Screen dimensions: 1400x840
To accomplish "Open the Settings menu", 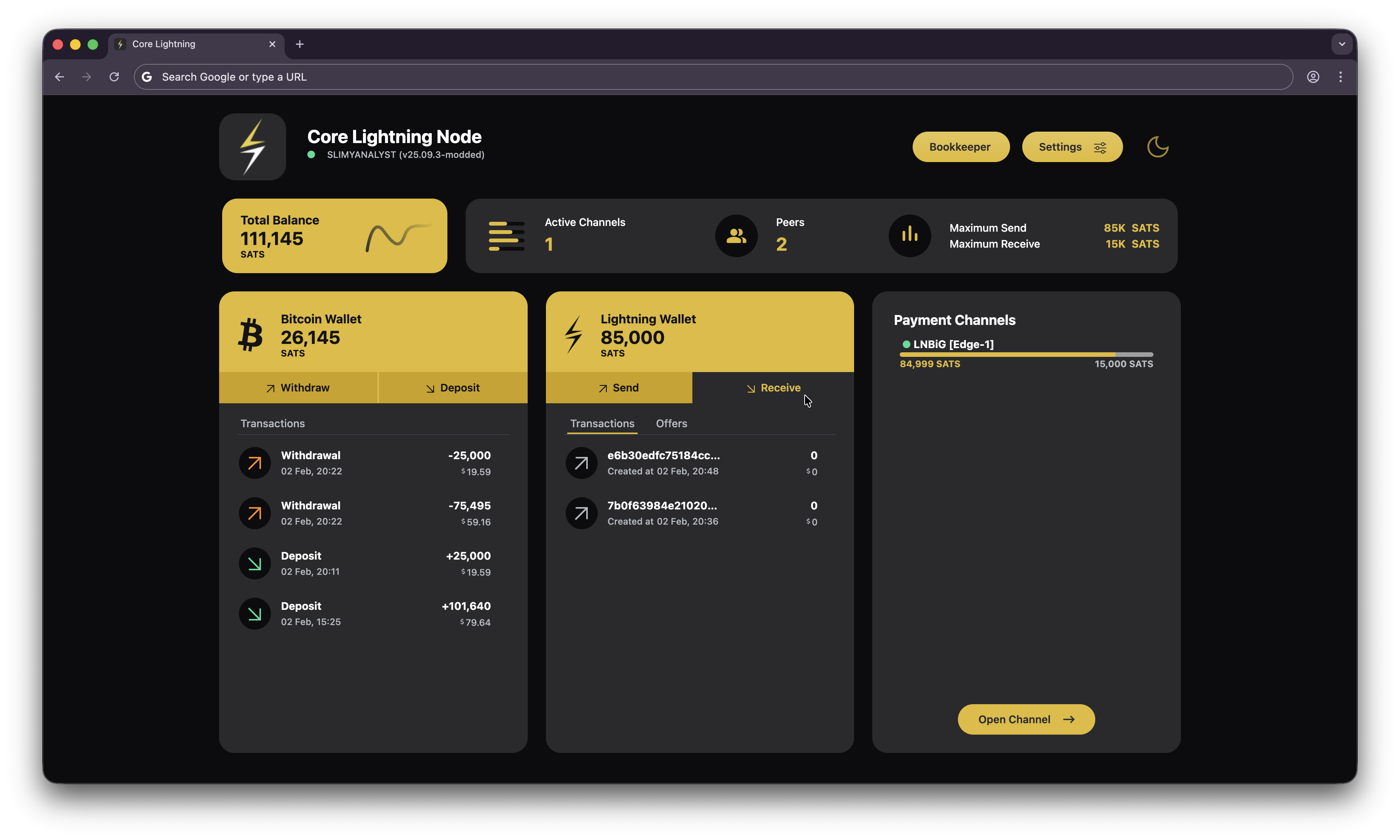I will pos(1072,147).
